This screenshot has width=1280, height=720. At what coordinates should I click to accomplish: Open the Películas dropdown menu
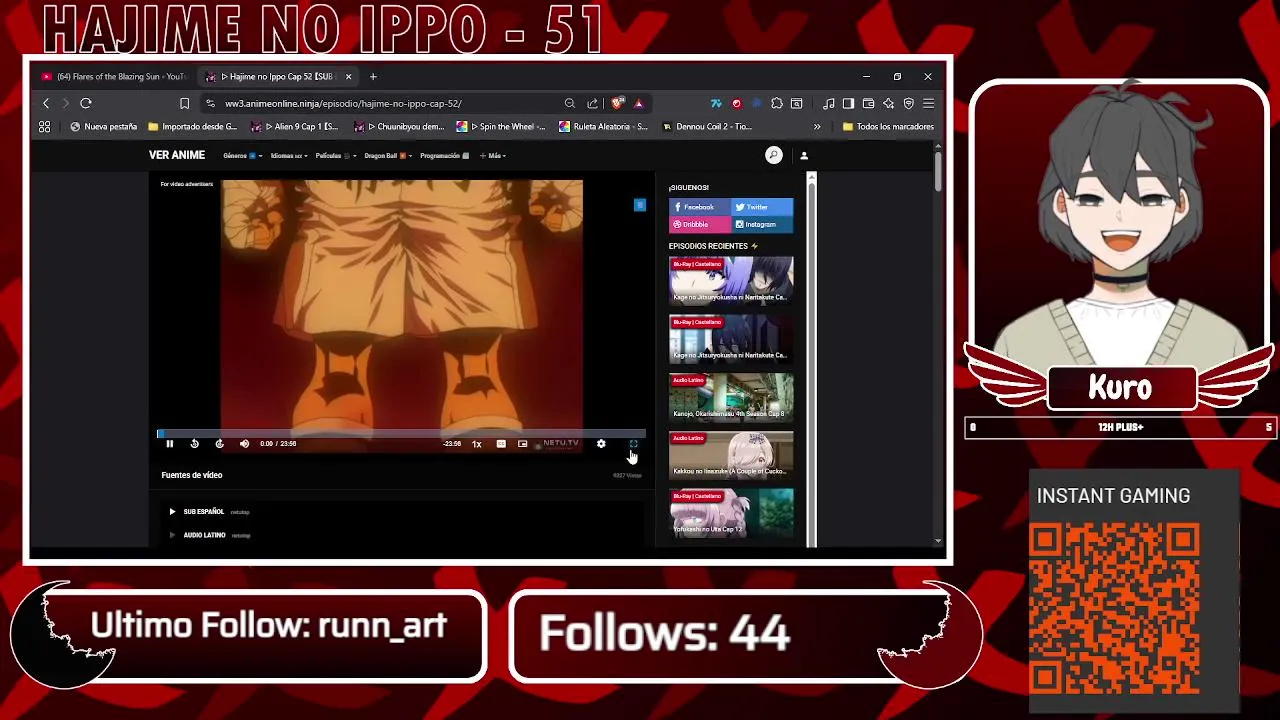coord(334,156)
